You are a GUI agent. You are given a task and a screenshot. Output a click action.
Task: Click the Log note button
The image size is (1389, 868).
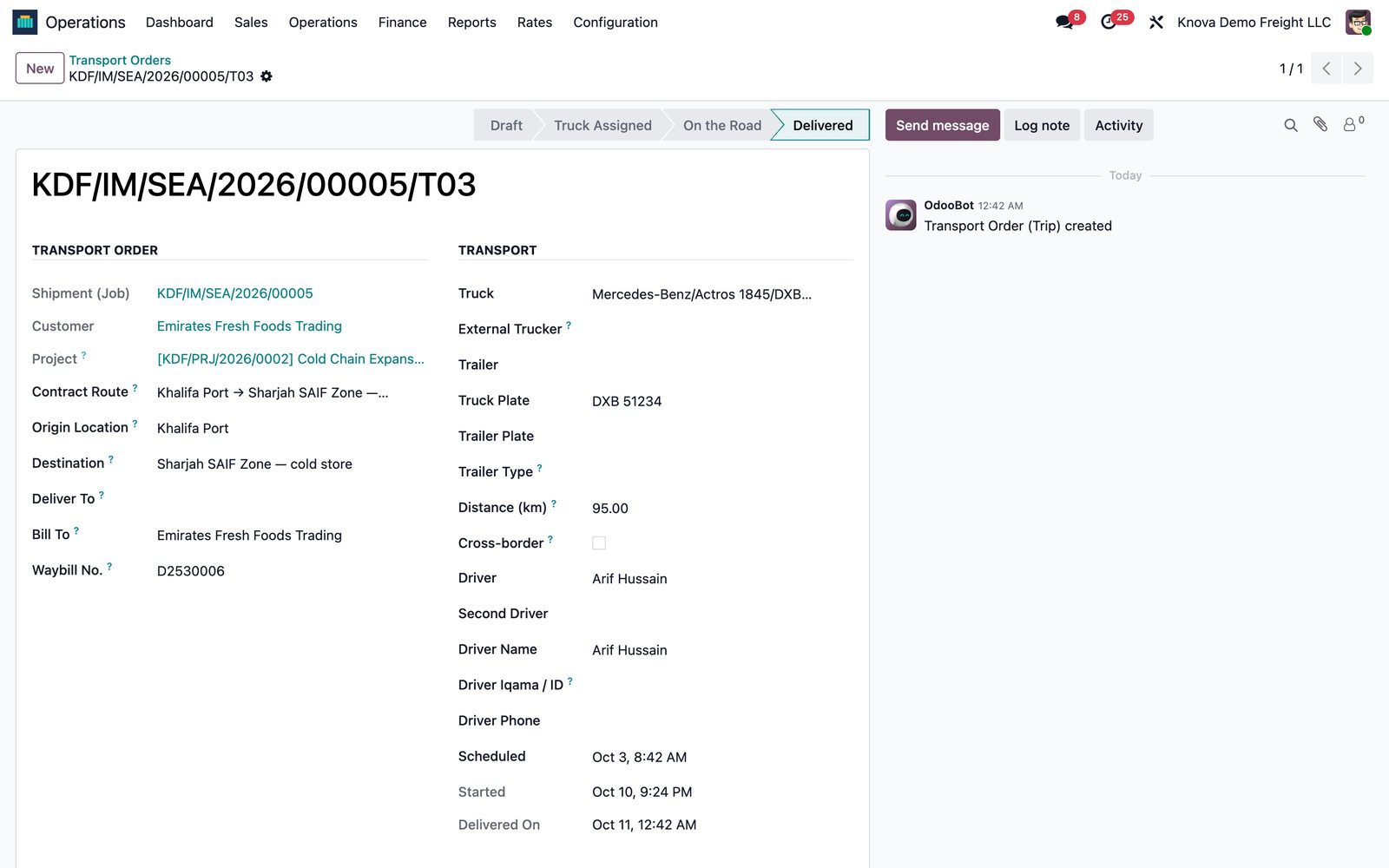[x=1042, y=125]
